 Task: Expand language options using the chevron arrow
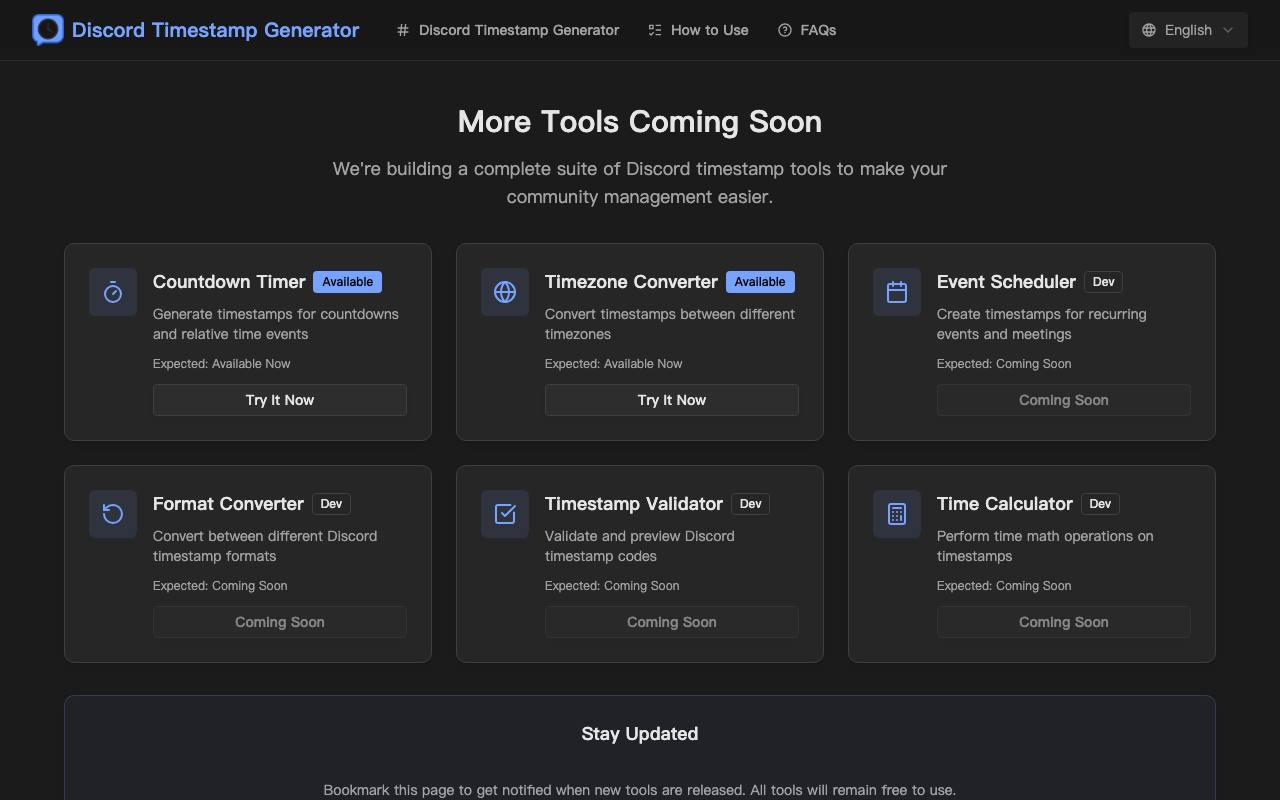point(1229,30)
